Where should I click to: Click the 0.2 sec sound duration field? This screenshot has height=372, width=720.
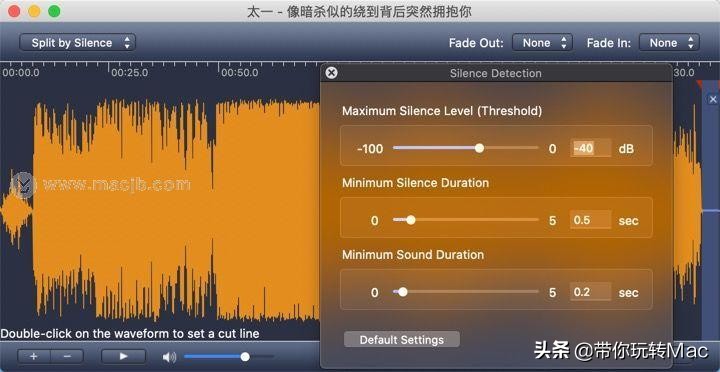point(591,292)
